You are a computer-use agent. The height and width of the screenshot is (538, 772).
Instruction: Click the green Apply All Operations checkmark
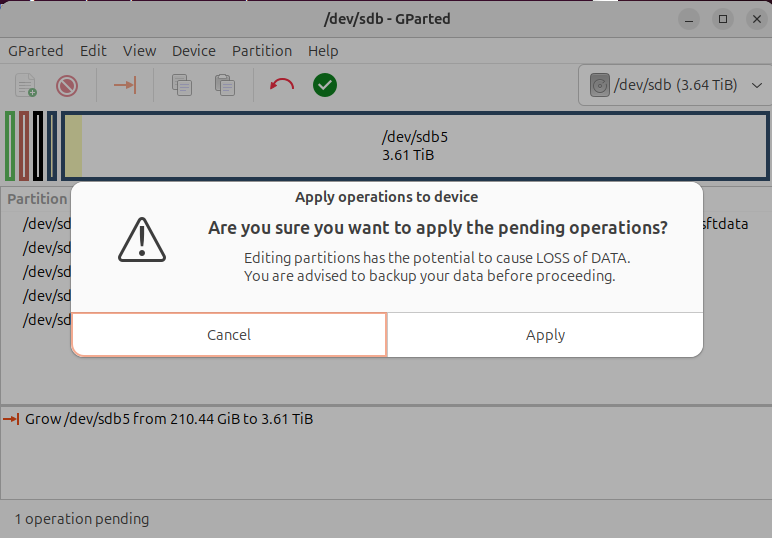325,85
